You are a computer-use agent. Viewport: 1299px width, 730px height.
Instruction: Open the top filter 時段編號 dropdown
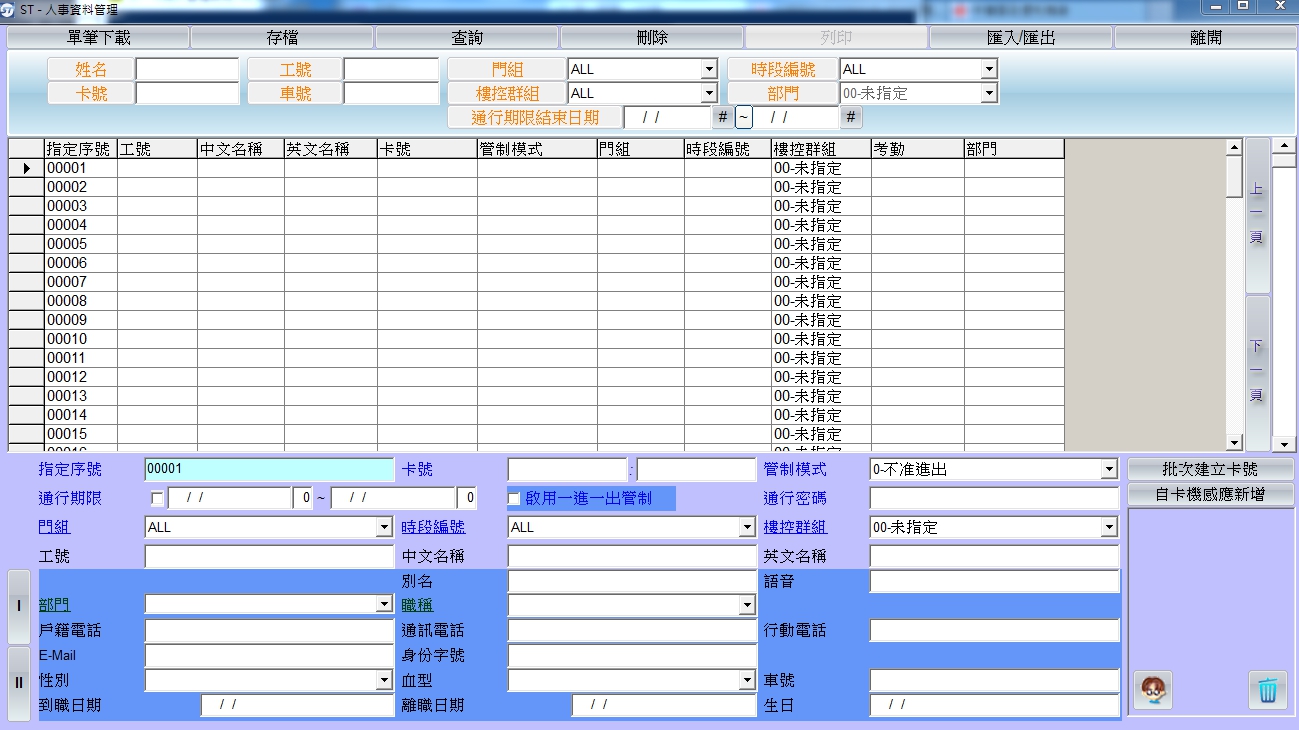point(988,69)
